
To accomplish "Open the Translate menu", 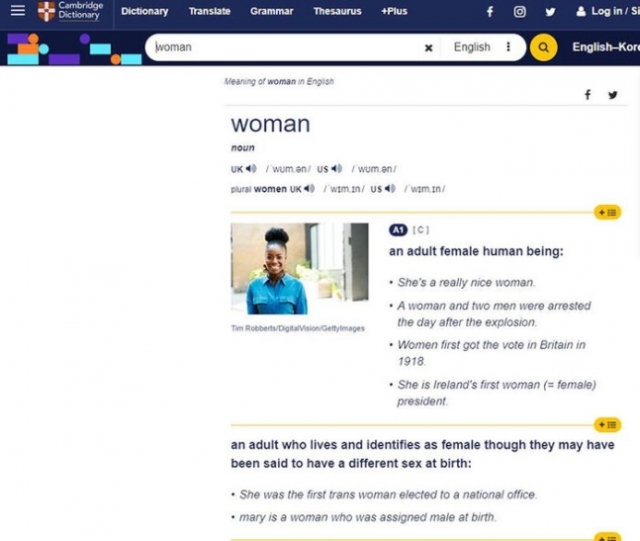I will pyautogui.click(x=209, y=11).
